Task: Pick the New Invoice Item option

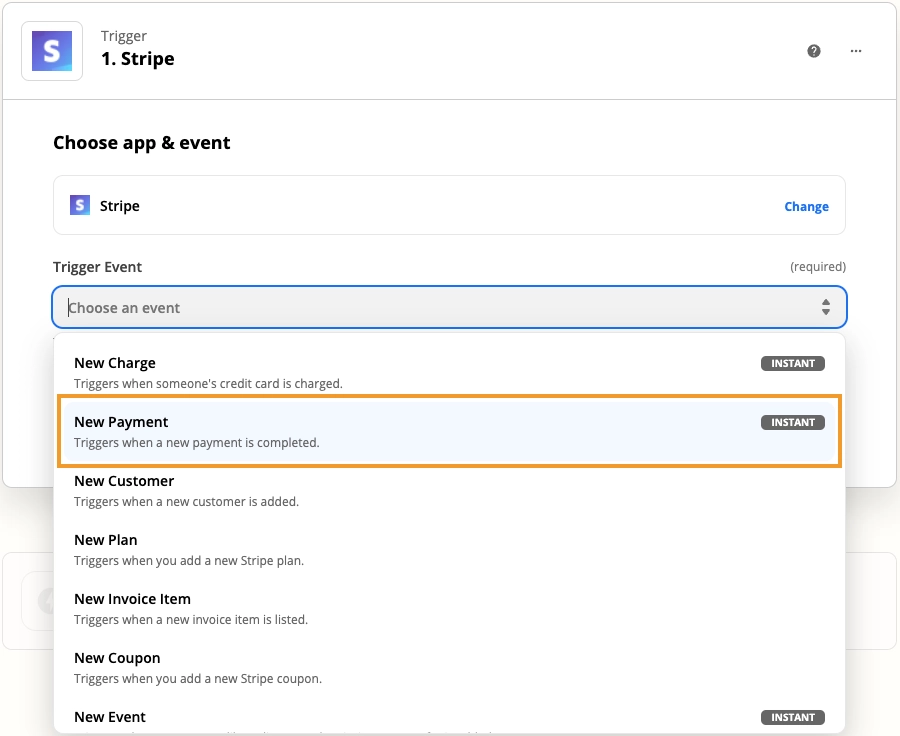Action: coord(449,609)
